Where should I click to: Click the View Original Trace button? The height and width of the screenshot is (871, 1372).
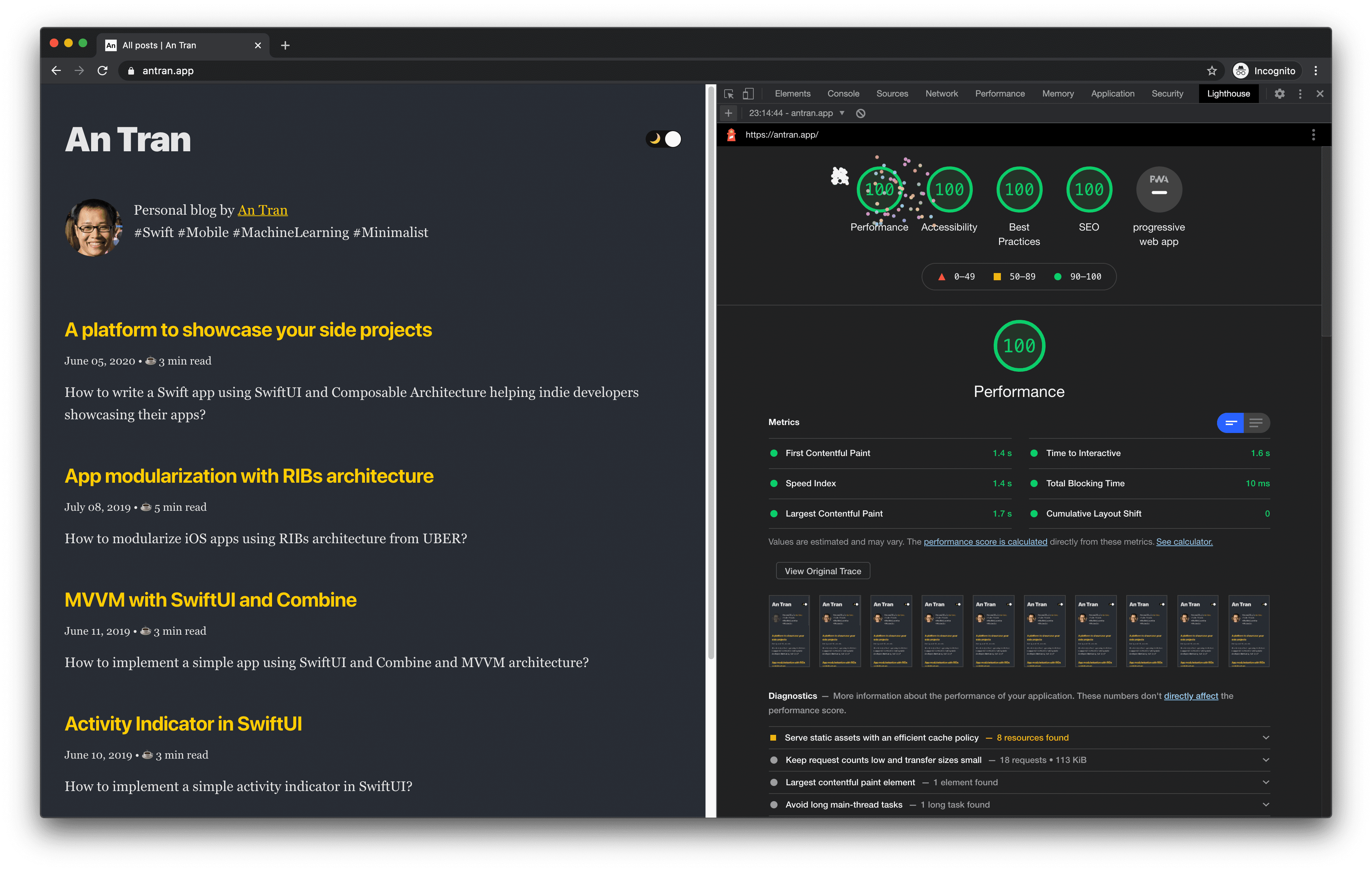[823, 571]
